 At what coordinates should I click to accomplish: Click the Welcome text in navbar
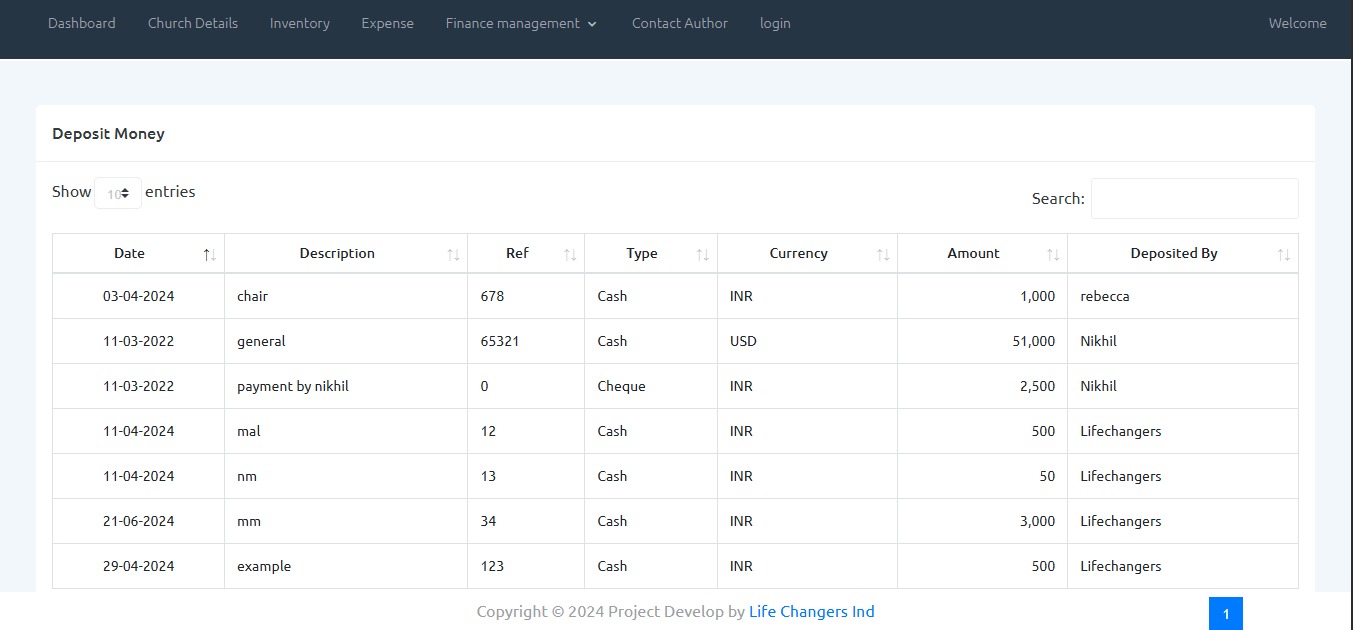(1297, 23)
